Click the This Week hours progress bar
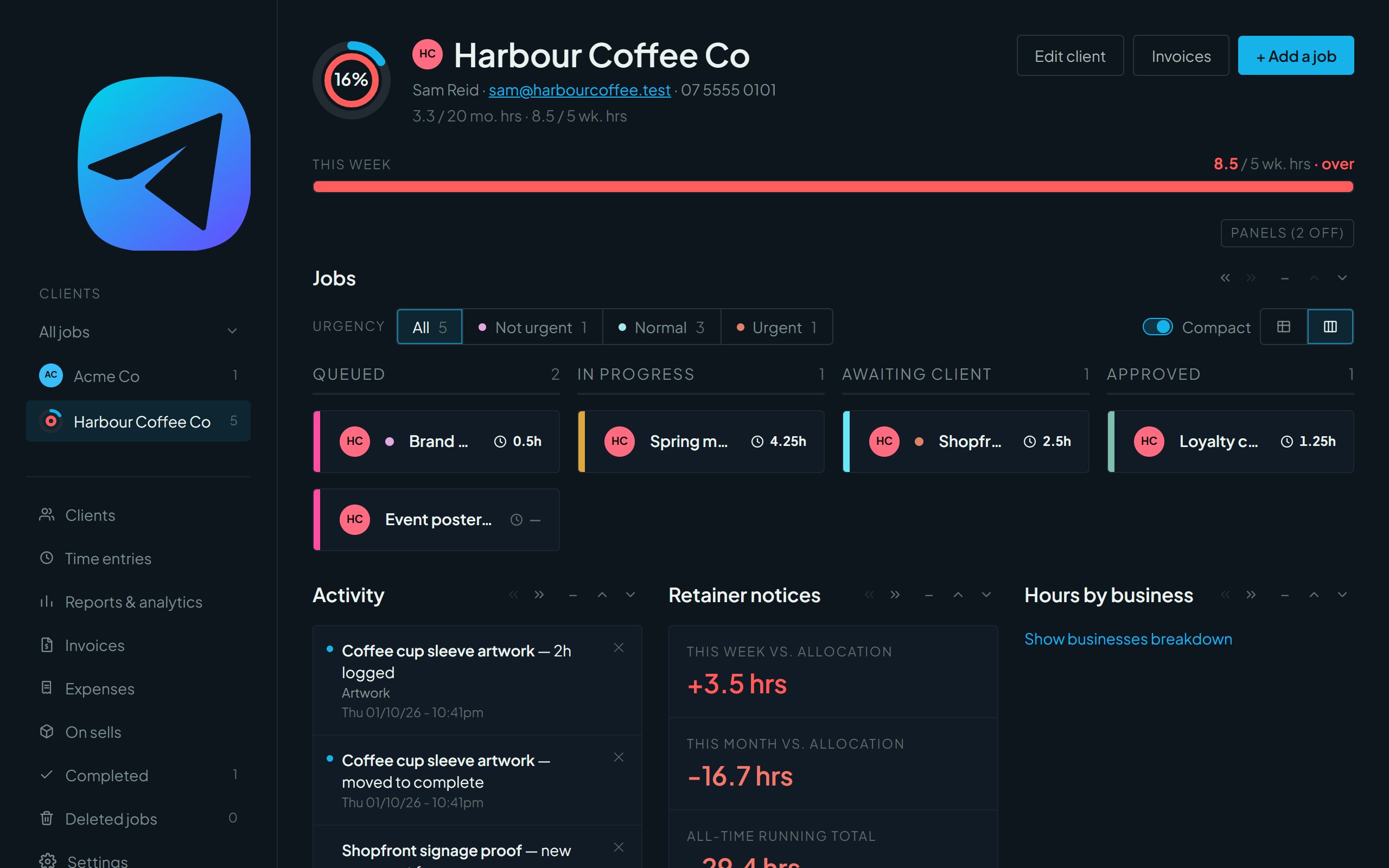Image resolution: width=1389 pixels, height=868 pixels. click(833, 187)
